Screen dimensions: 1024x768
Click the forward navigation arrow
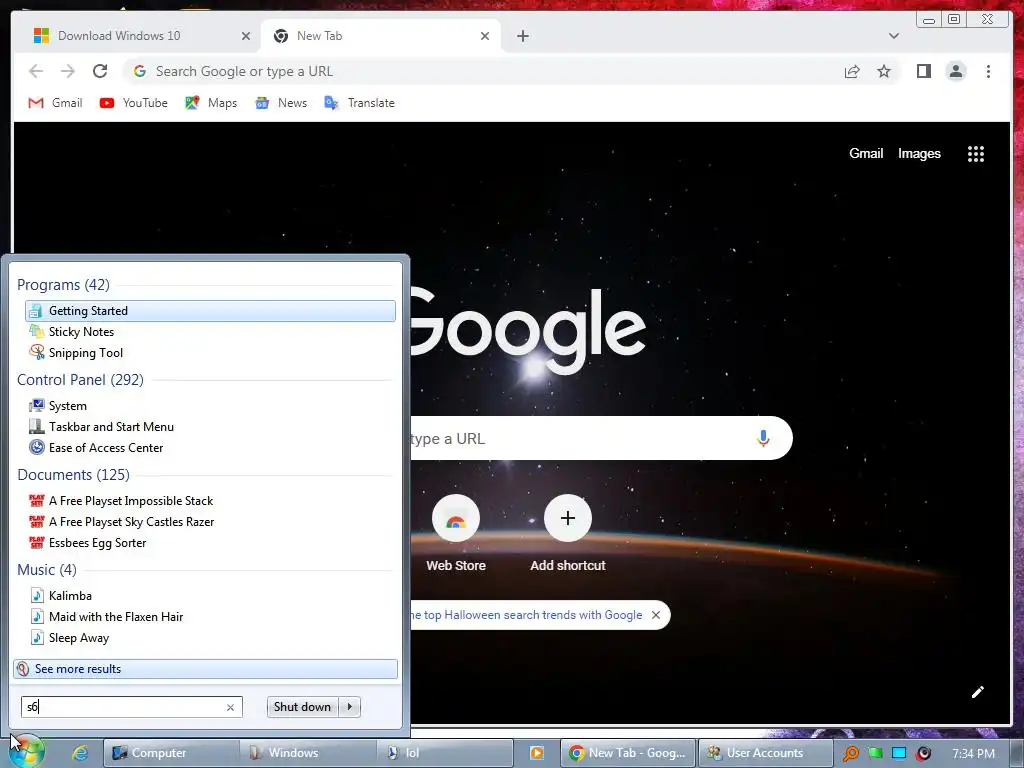click(x=67, y=71)
